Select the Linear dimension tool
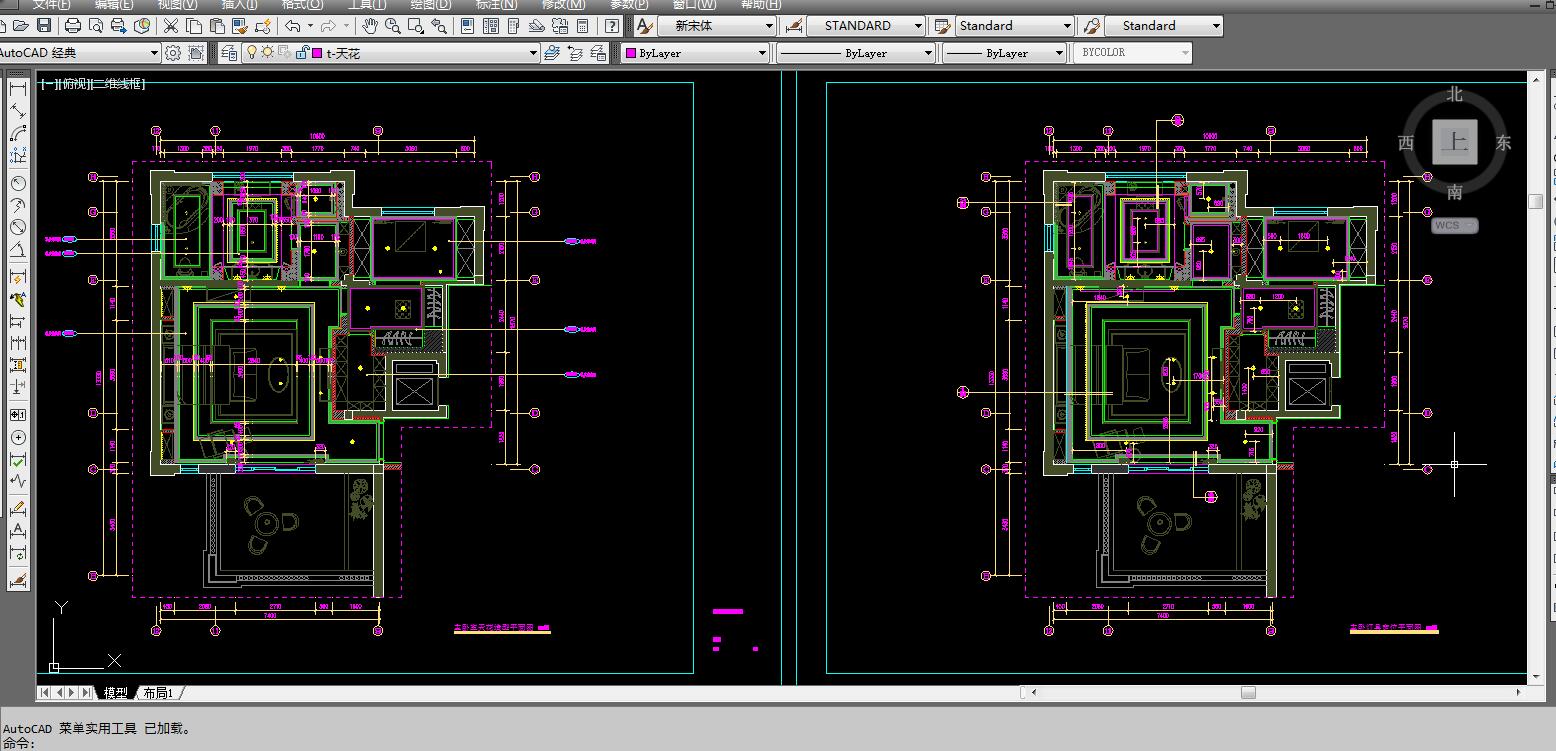The height and width of the screenshot is (751, 1556). pyautogui.click(x=18, y=89)
